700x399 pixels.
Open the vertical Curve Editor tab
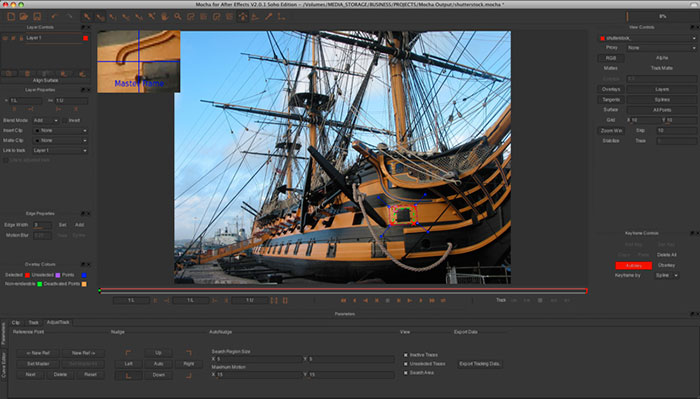click(x=4, y=365)
